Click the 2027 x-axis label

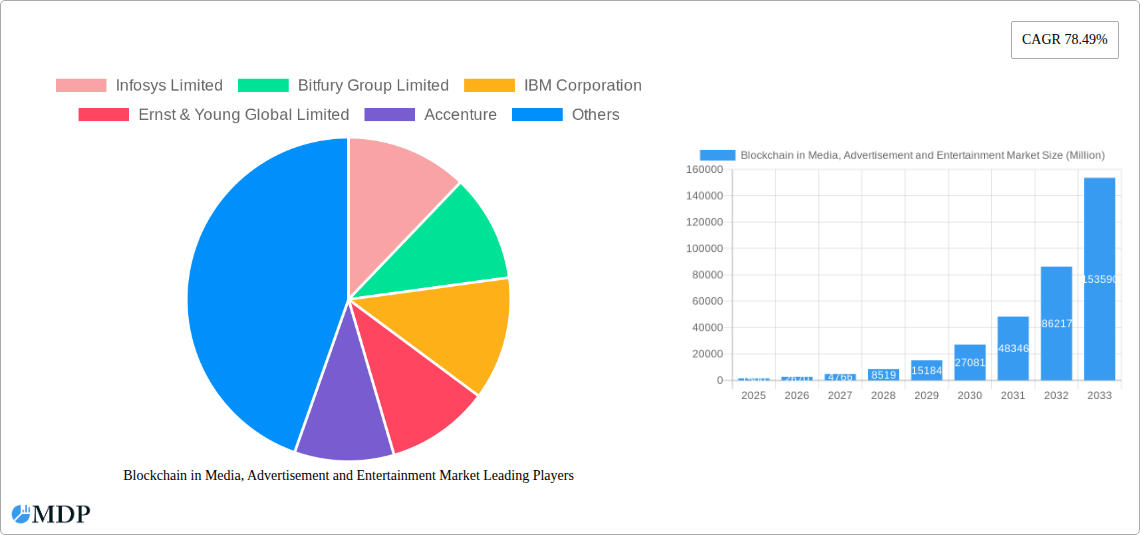click(x=840, y=395)
